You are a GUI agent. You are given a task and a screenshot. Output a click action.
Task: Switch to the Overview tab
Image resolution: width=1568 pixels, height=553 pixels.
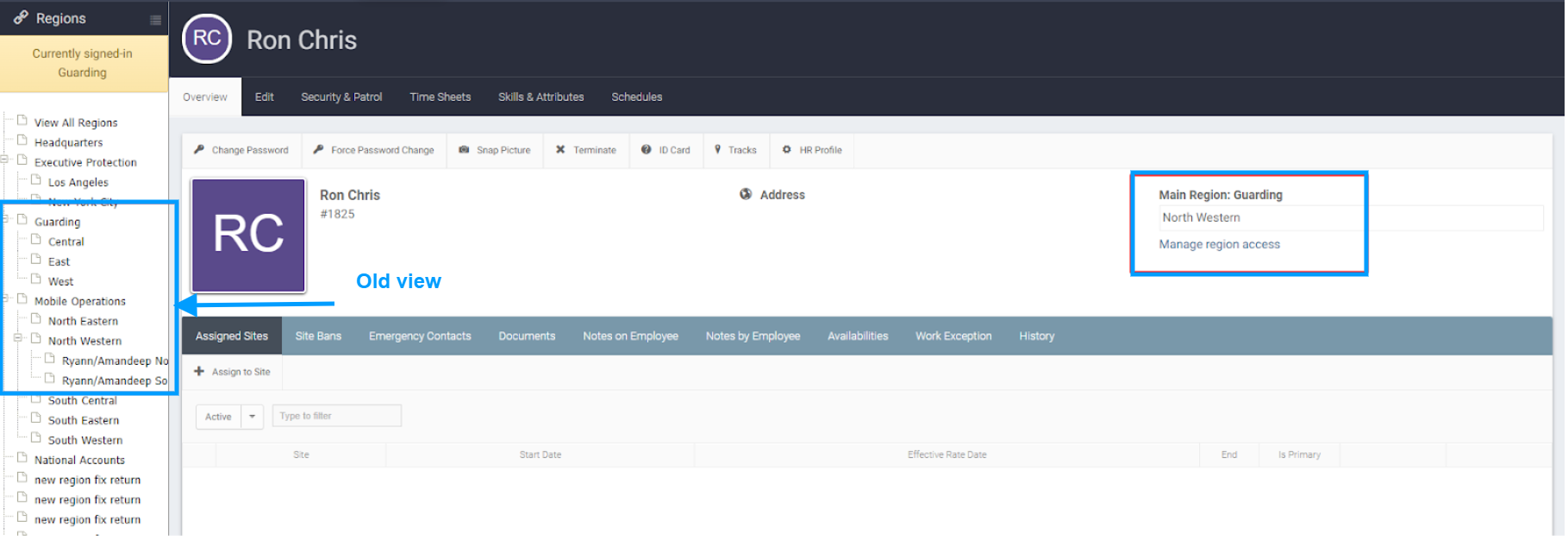click(x=205, y=97)
